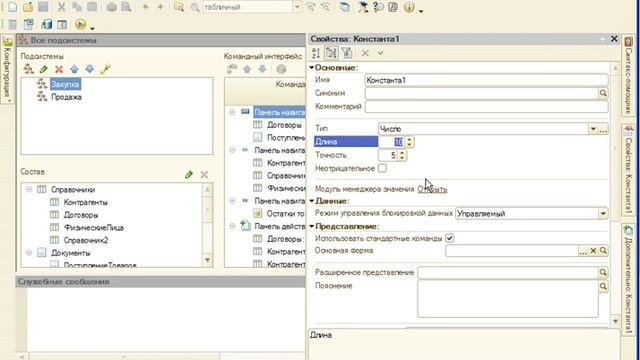Screen dimensions: 640x360
Task: Focus the Комментарий input field
Action: [x=486, y=107]
